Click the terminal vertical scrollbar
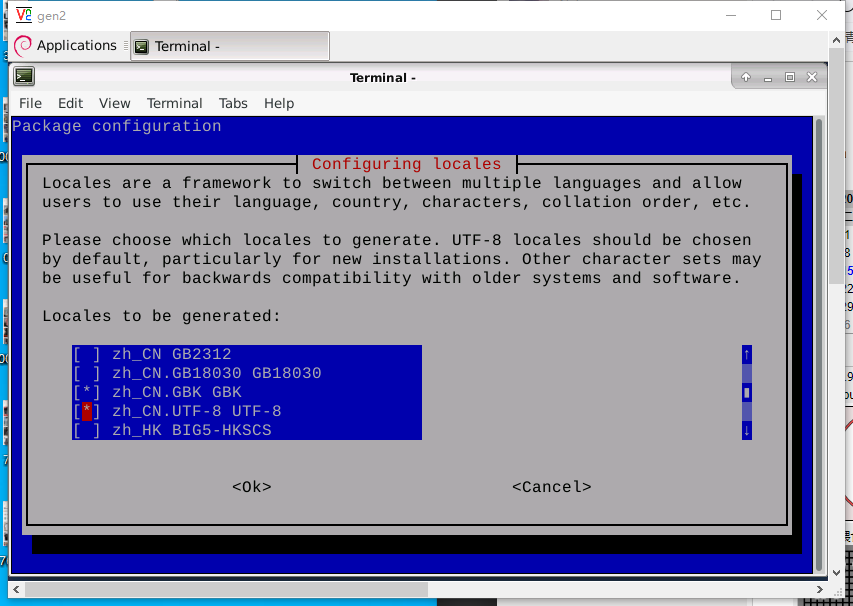Screen dimensions: 853x606 (819, 345)
